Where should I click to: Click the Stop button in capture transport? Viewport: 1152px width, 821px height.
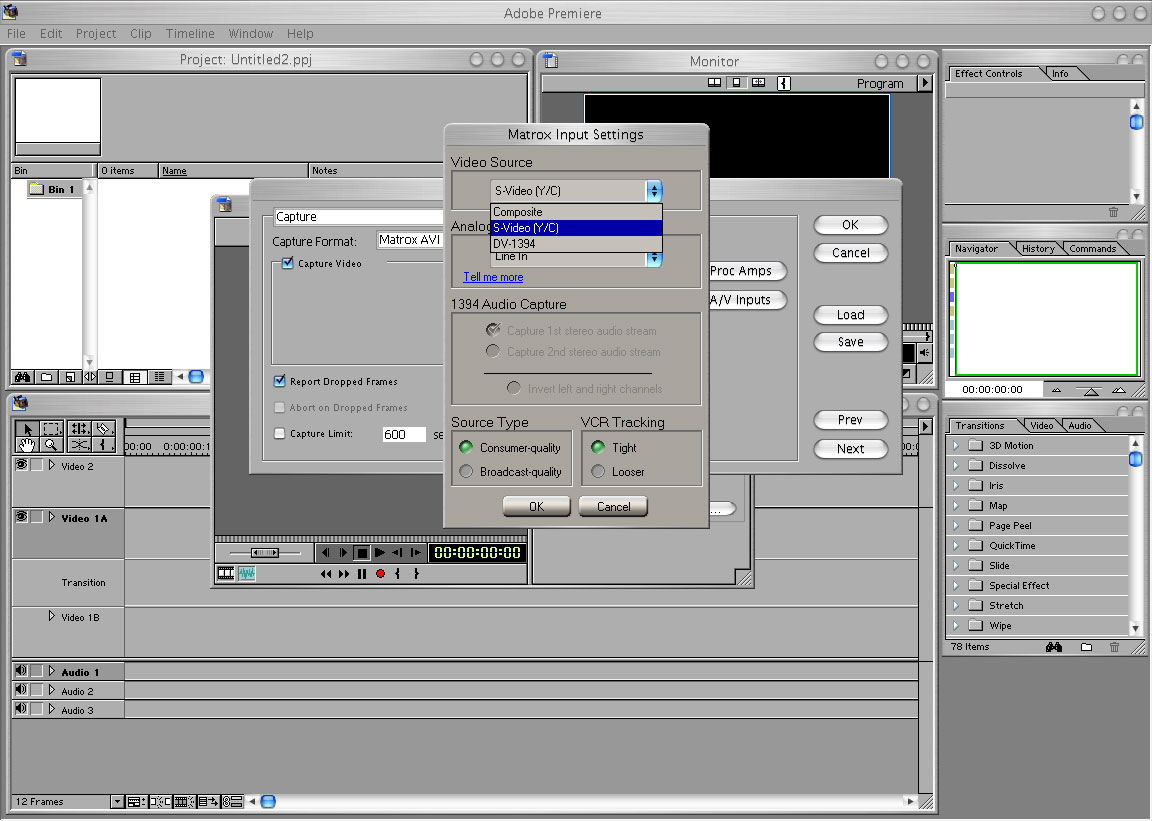pyautogui.click(x=361, y=553)
